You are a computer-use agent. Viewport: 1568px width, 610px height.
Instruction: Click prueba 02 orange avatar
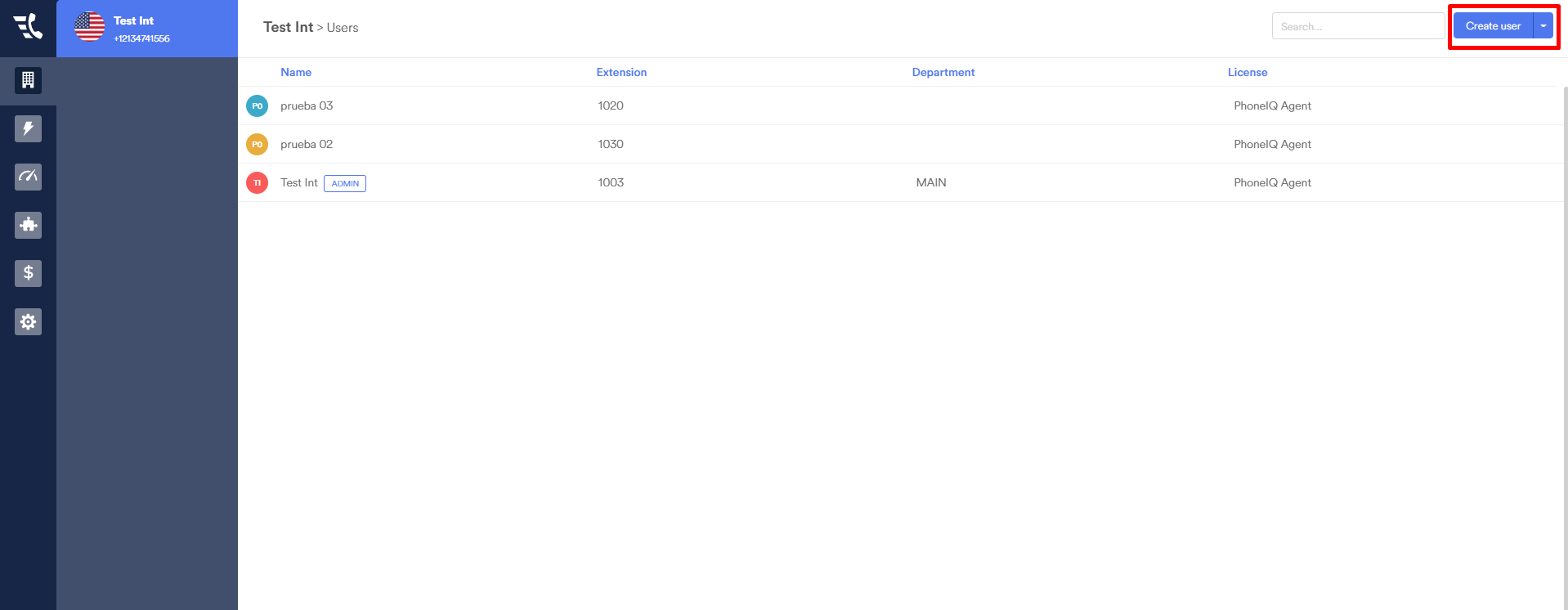point(257,144)
